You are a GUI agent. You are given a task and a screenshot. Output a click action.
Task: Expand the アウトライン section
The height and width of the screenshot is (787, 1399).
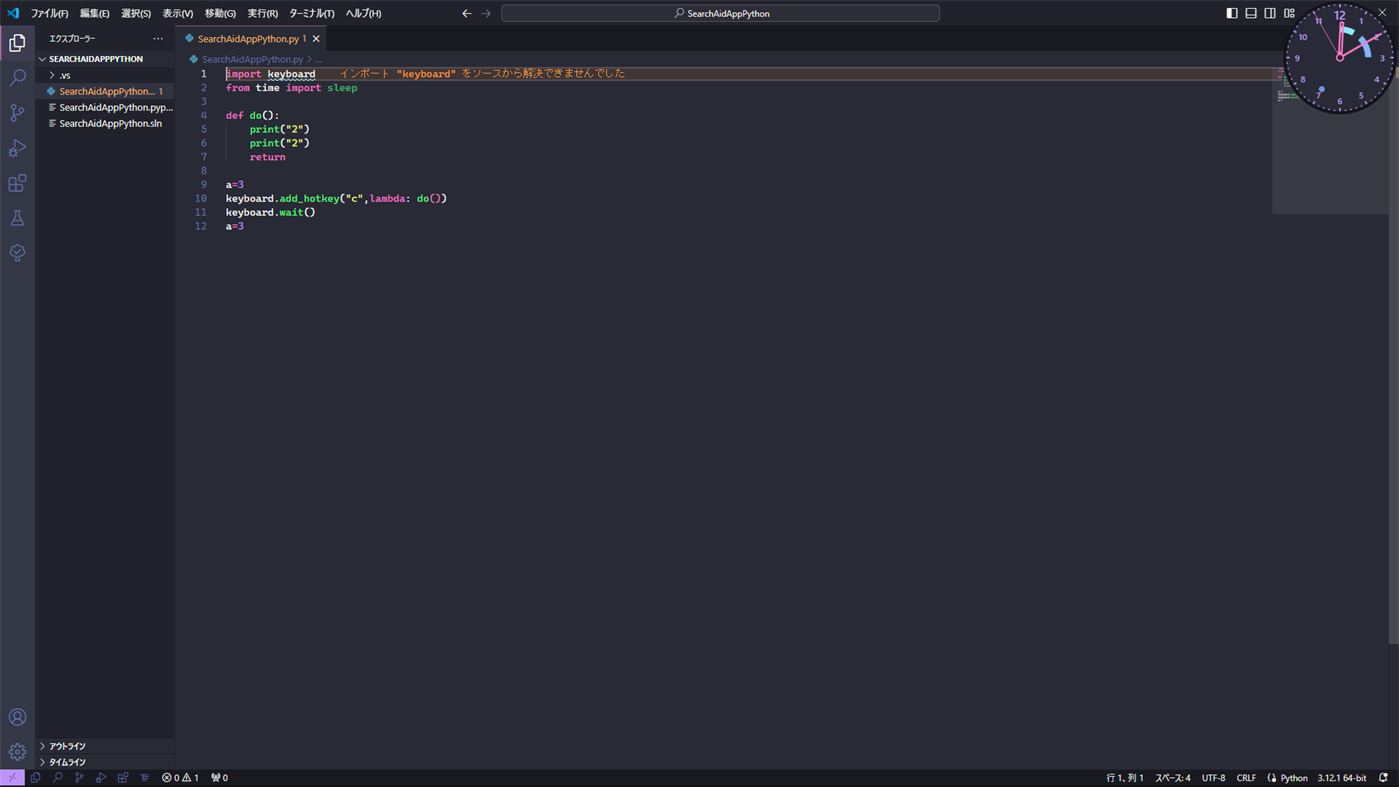click(x=105, y=746)
